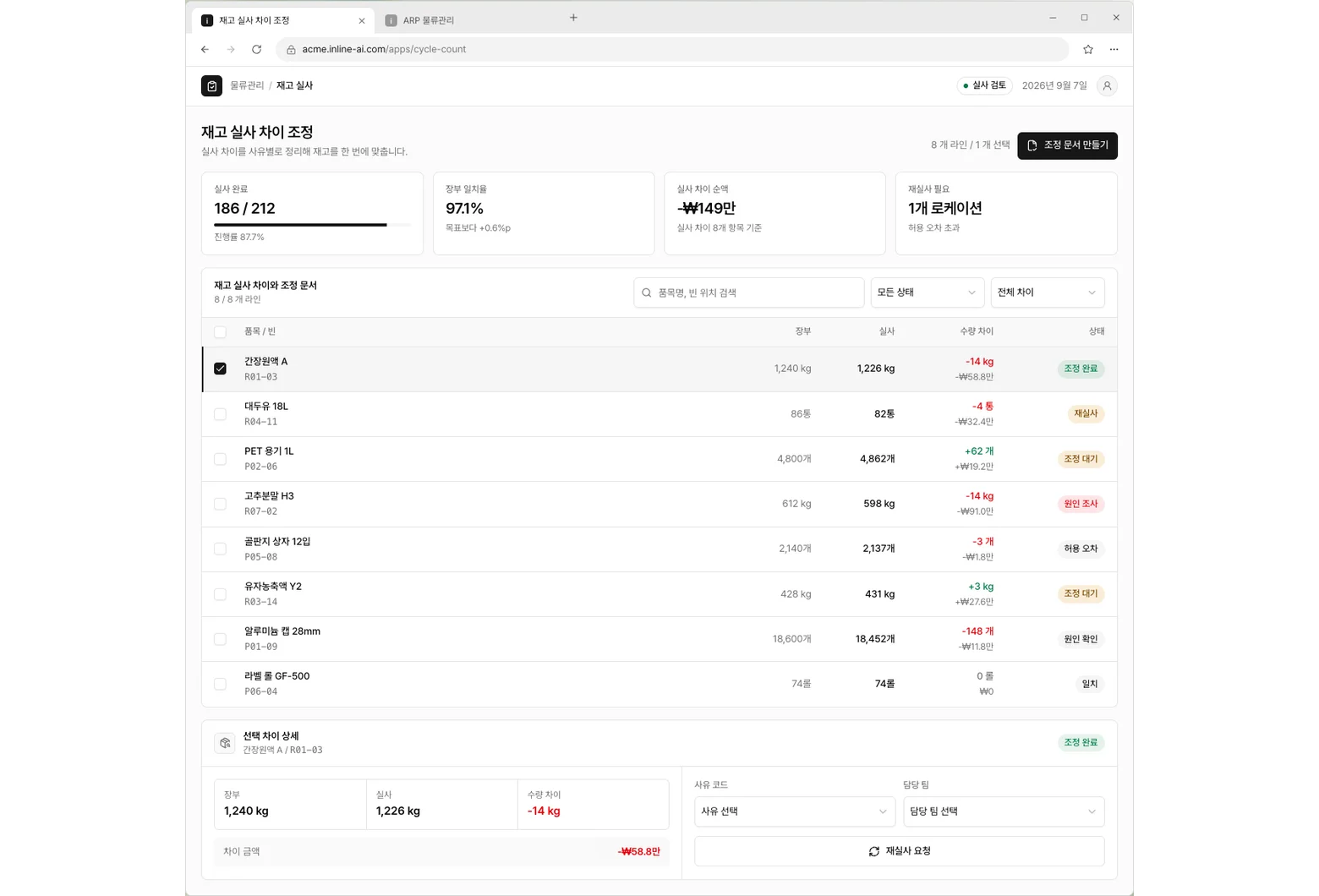Click 조정 문서 만들기 button
This screenshot has height=896, width=1319.
pyautogui.click(x=1067, y=145)
